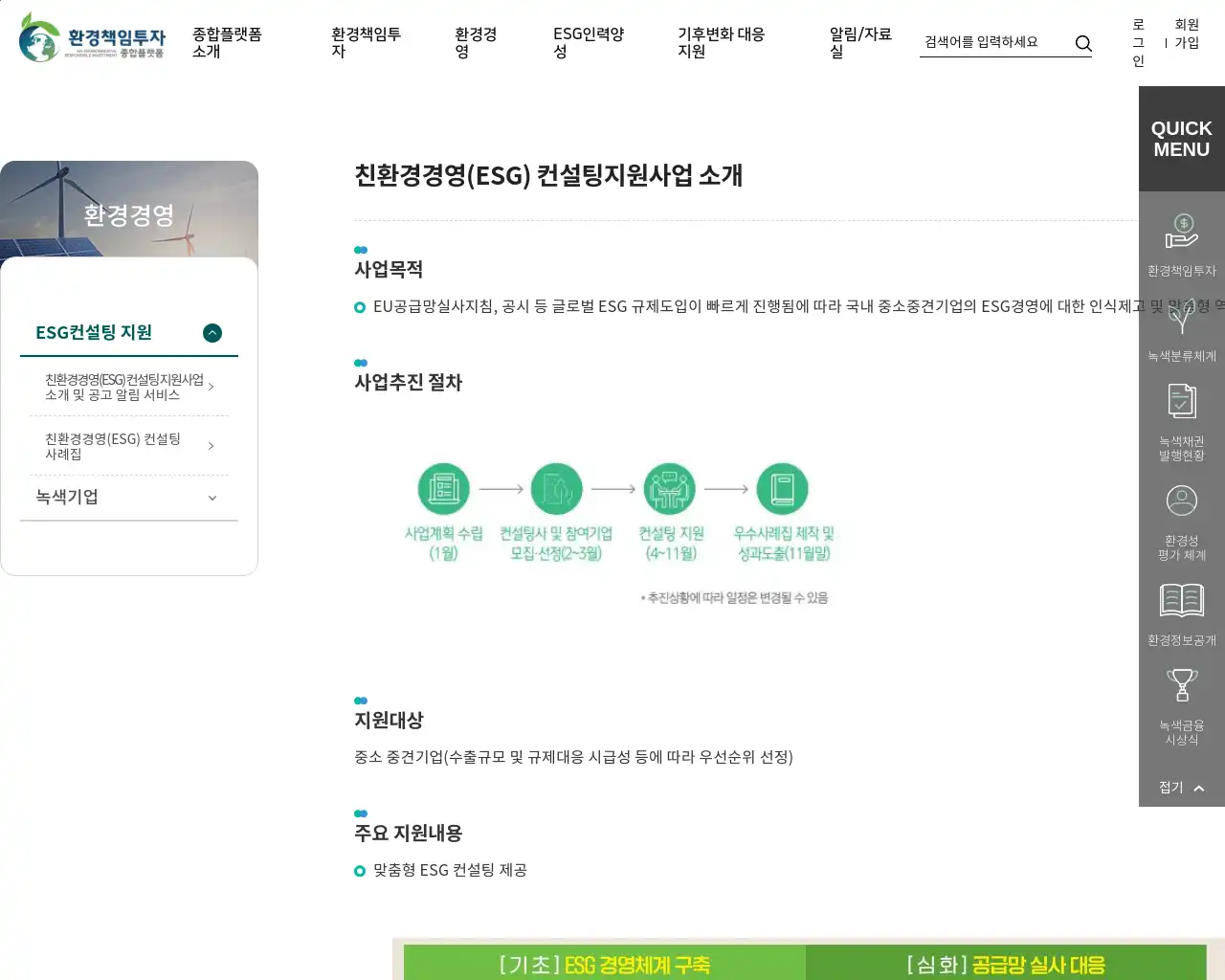Open 환경성 평가 체계 person icon
This screenshot has width=1225, height=980.
[x=1181, y=501]
